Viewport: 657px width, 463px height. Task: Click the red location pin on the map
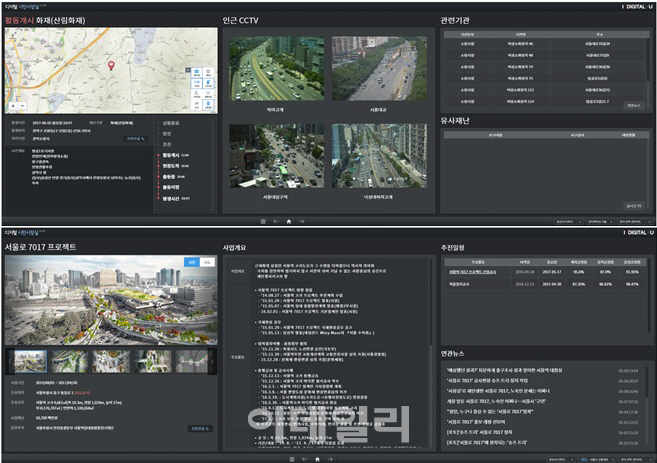111,65
